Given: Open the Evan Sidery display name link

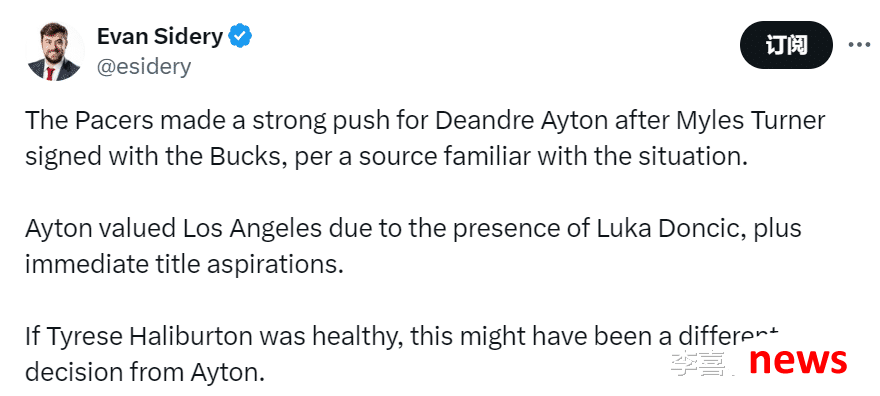Looking at the screenshot, I should [x=160, y=36].
